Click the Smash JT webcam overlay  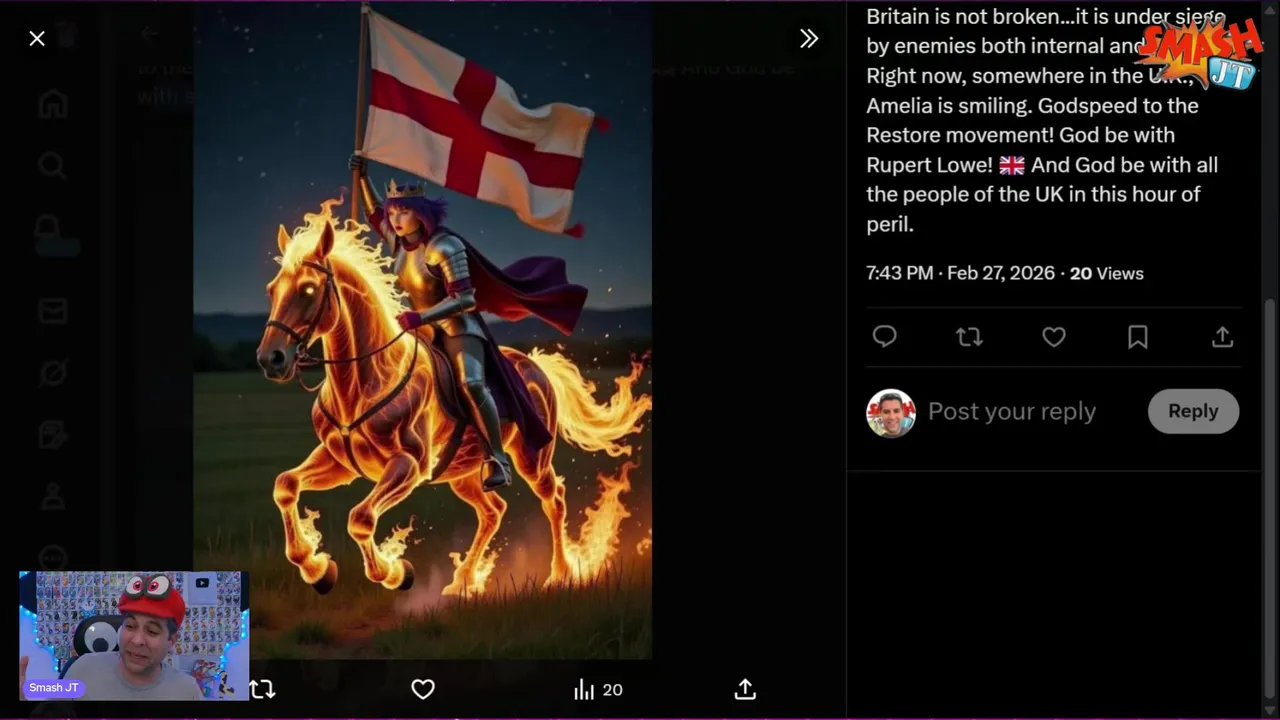(134, 635)
